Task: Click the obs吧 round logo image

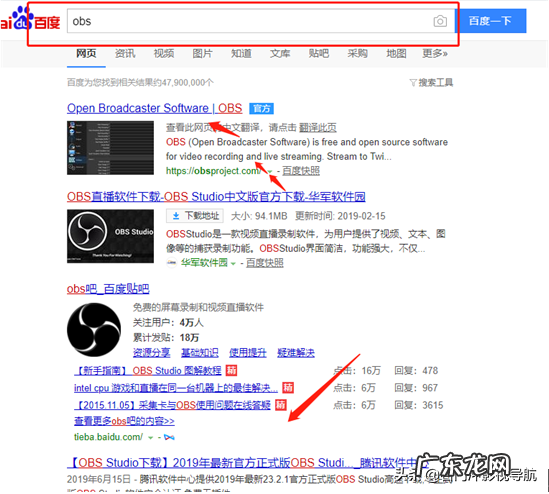Action: 94,330
